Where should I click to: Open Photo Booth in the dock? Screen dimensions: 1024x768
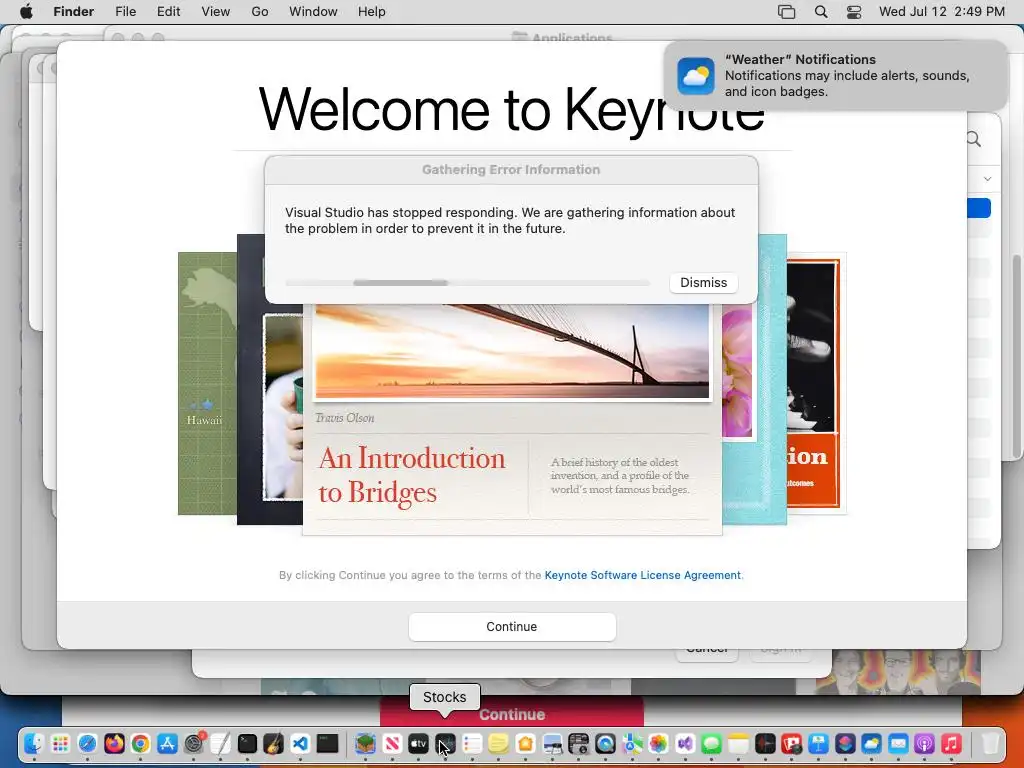click(x=792, y=743)
